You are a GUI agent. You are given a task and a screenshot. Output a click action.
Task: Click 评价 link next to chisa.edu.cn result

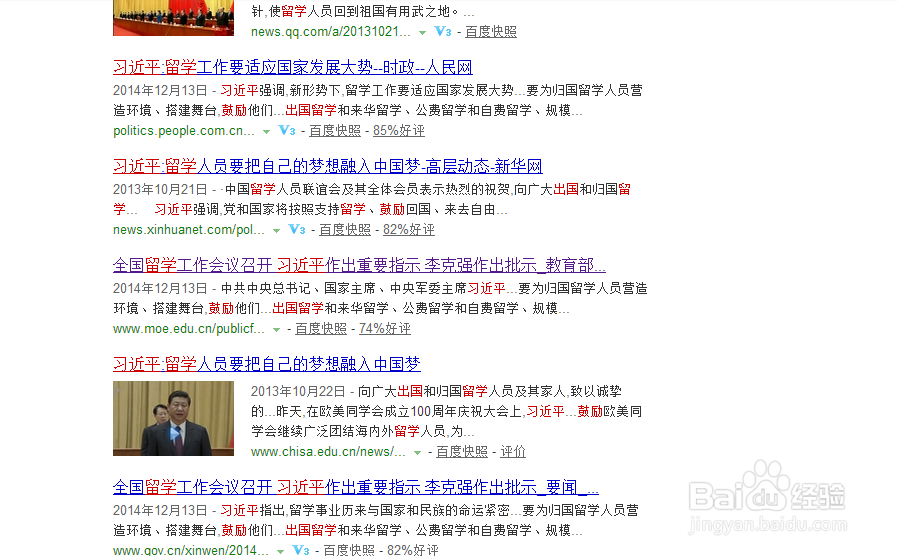pos(513,452)
